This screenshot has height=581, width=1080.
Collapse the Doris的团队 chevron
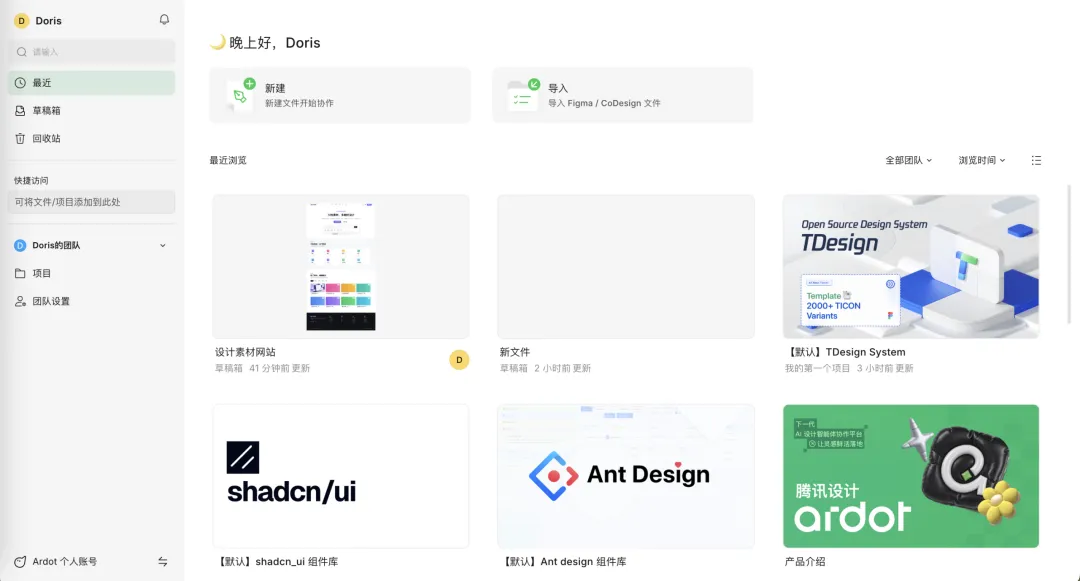[x=163, y=246]
